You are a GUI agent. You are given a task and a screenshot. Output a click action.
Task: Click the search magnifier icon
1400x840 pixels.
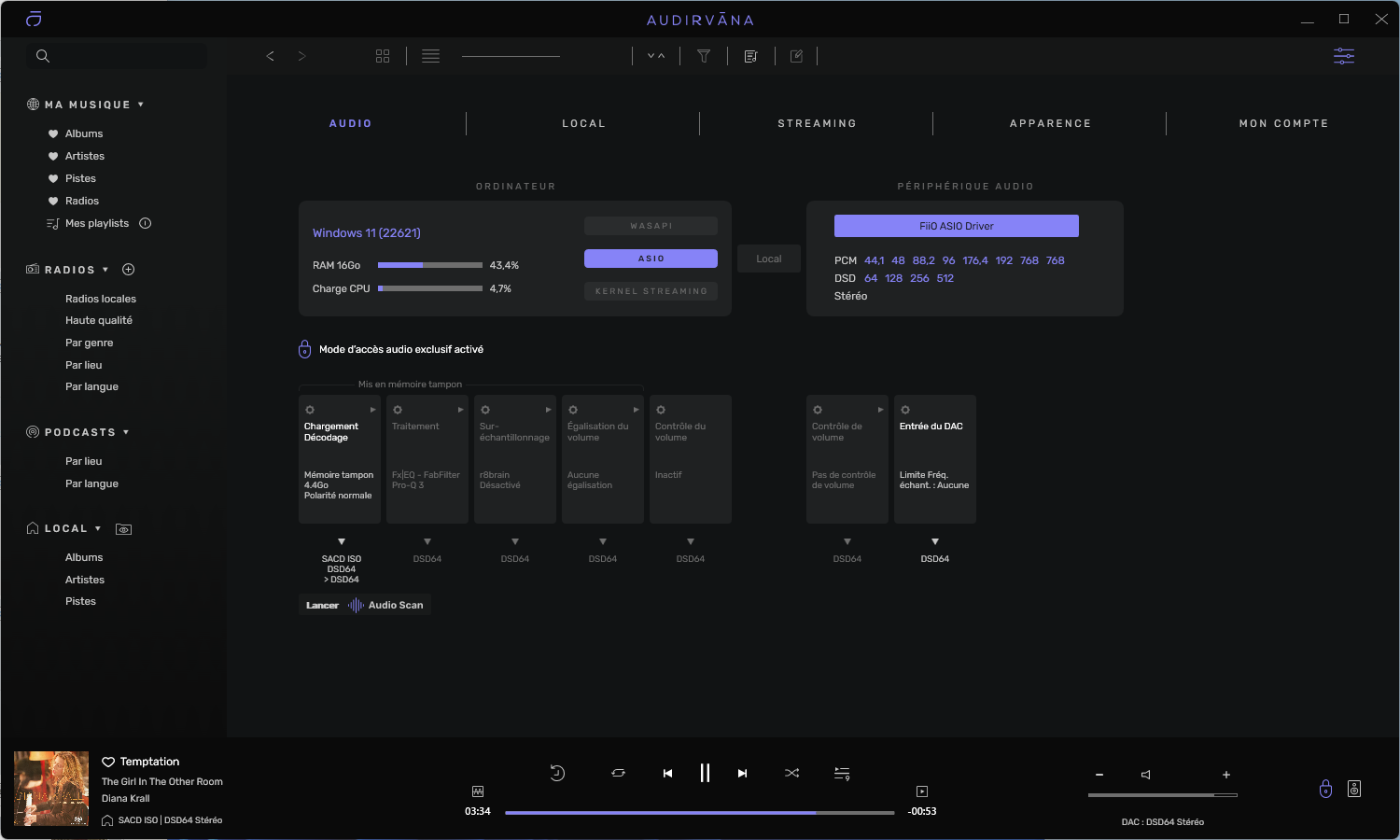(x=43, y=56)
